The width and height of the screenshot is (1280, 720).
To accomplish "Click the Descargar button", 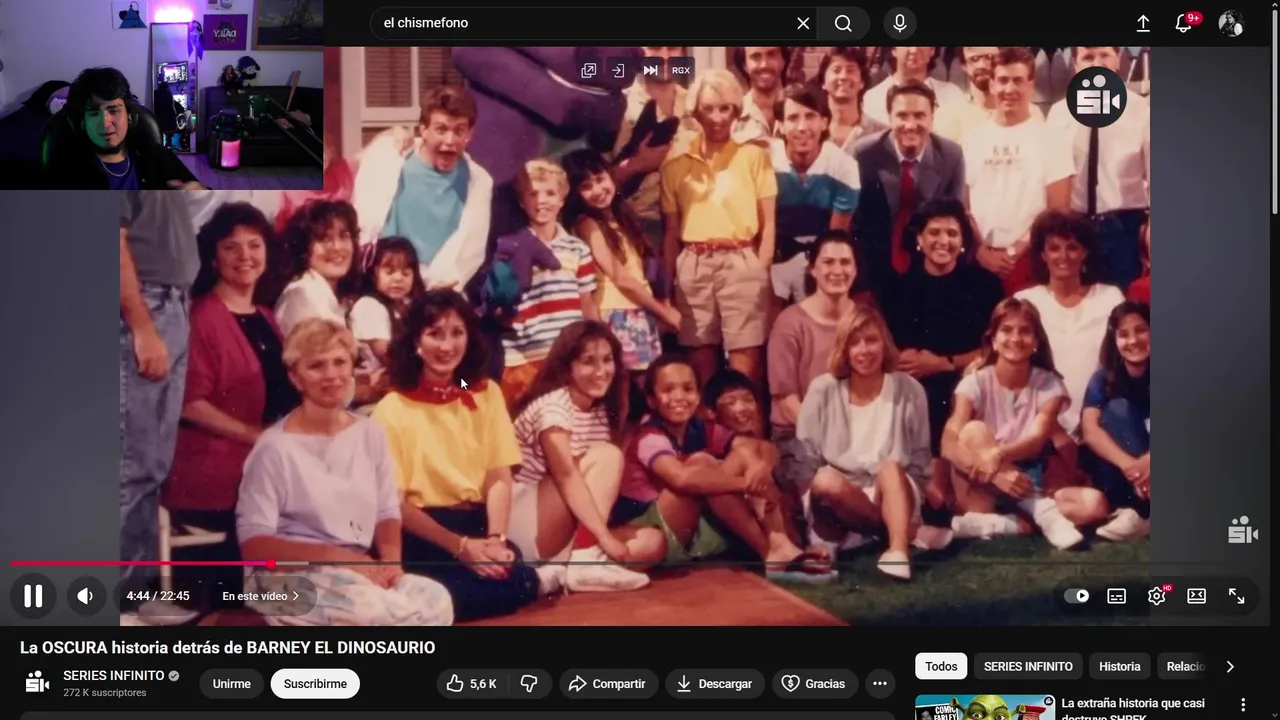I will (714, 684).
